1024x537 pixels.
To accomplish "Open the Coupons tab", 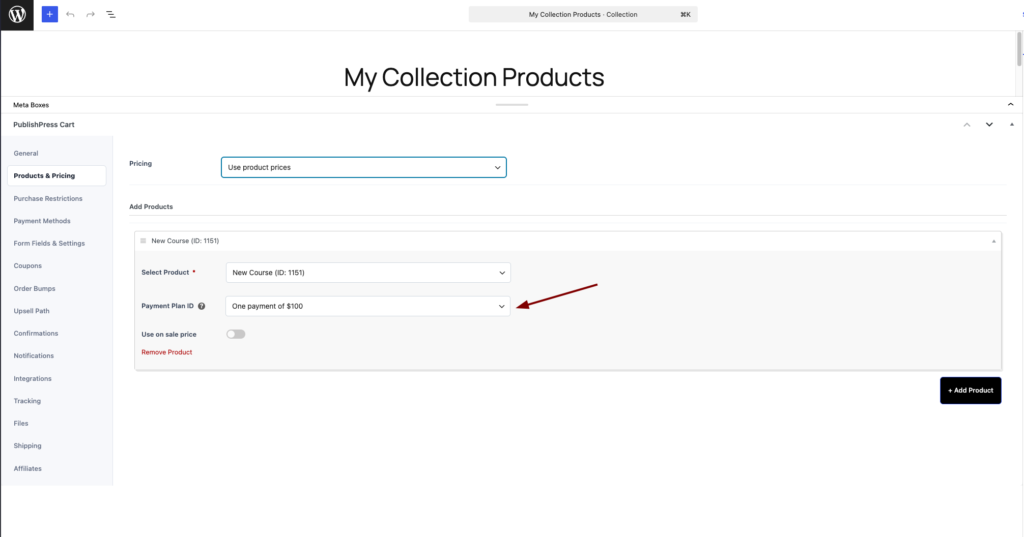I will [27, 266].
